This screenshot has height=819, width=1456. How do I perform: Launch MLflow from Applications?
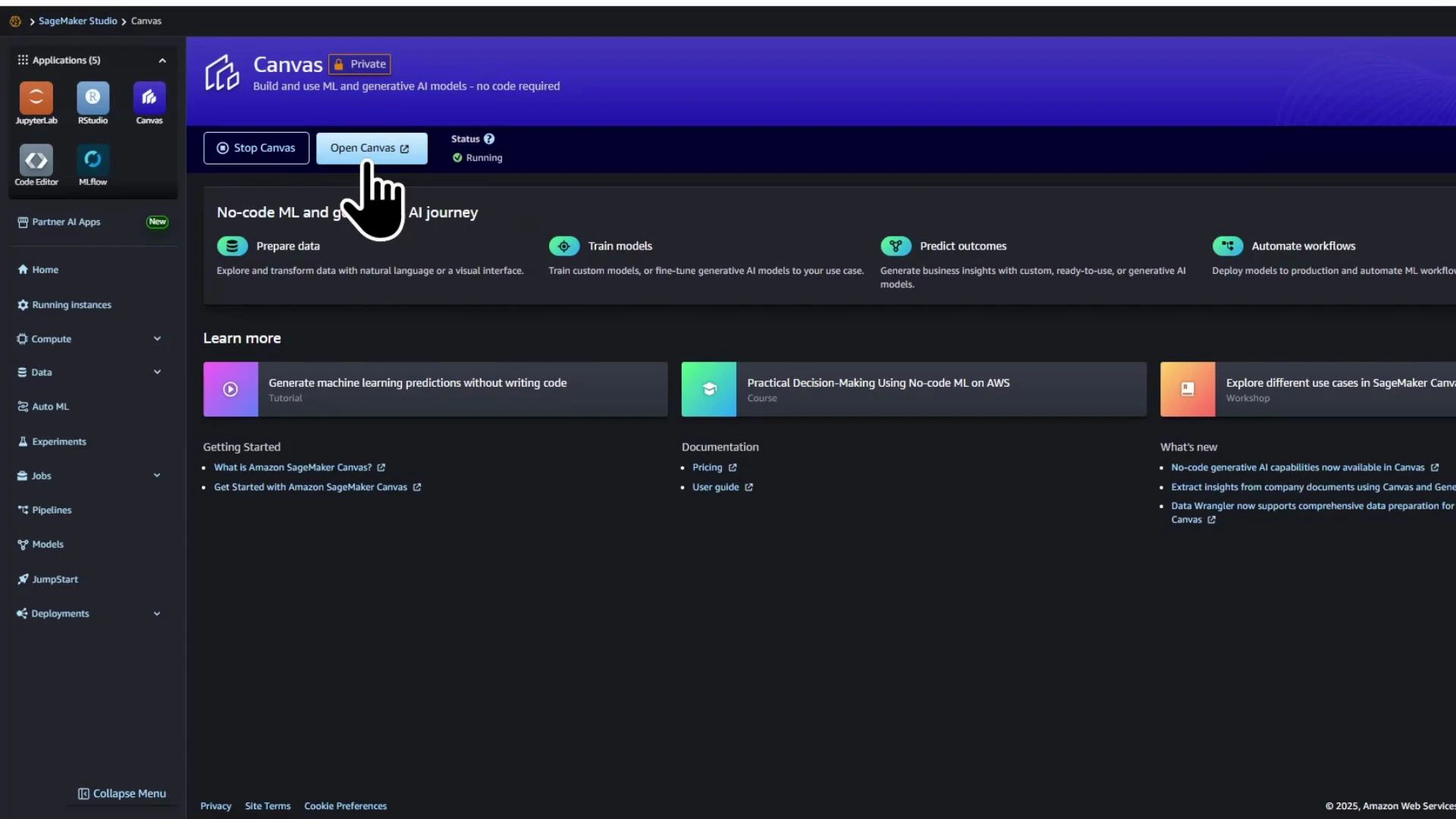pyautogui.click(x=93, y=165)
